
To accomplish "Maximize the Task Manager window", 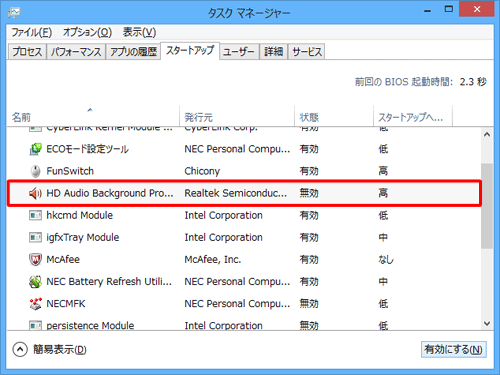I will (x=449, y=9).
